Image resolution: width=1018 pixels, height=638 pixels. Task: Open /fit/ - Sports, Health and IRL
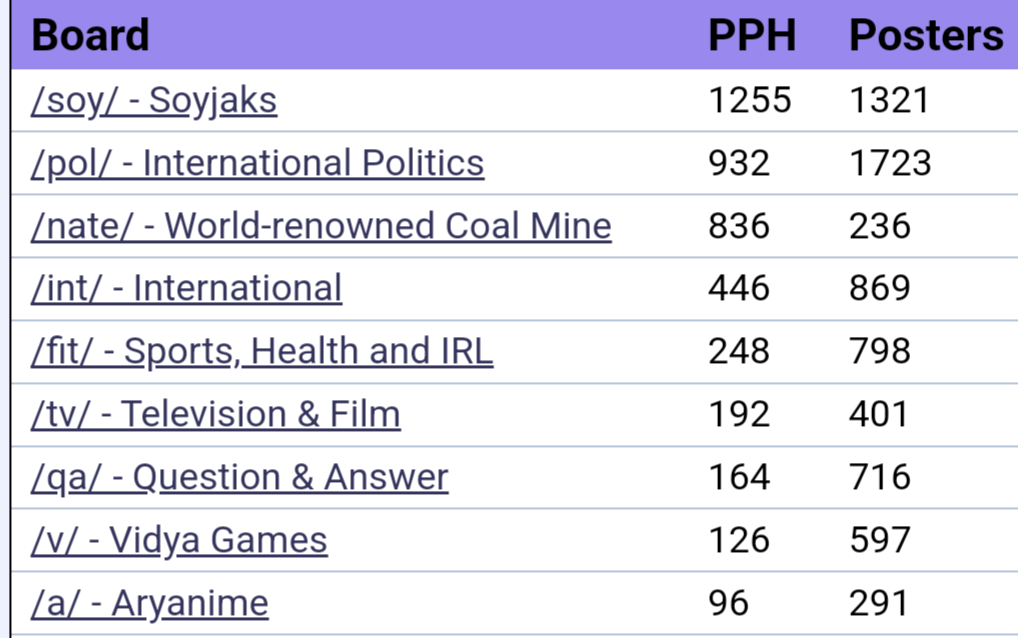click(262, 351)
